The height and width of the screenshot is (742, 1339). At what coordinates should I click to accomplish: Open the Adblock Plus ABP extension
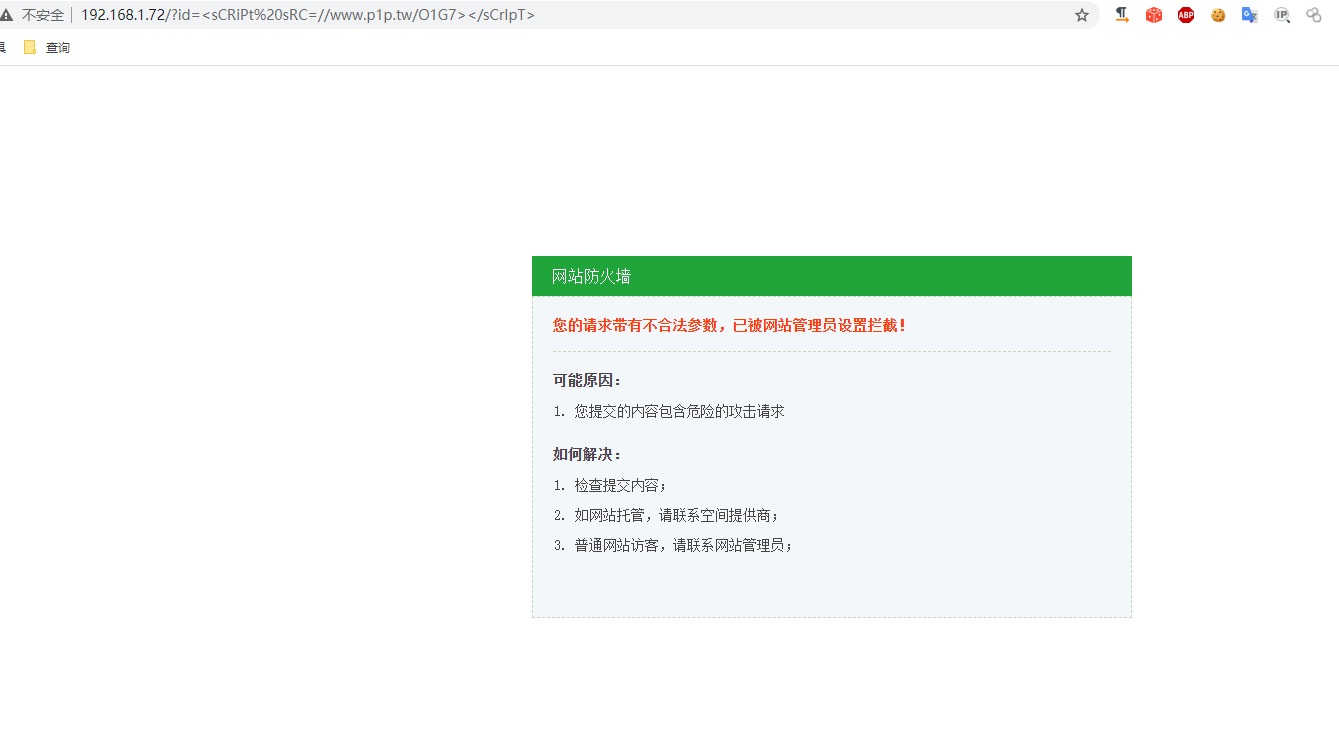[x=1186, y=15]
